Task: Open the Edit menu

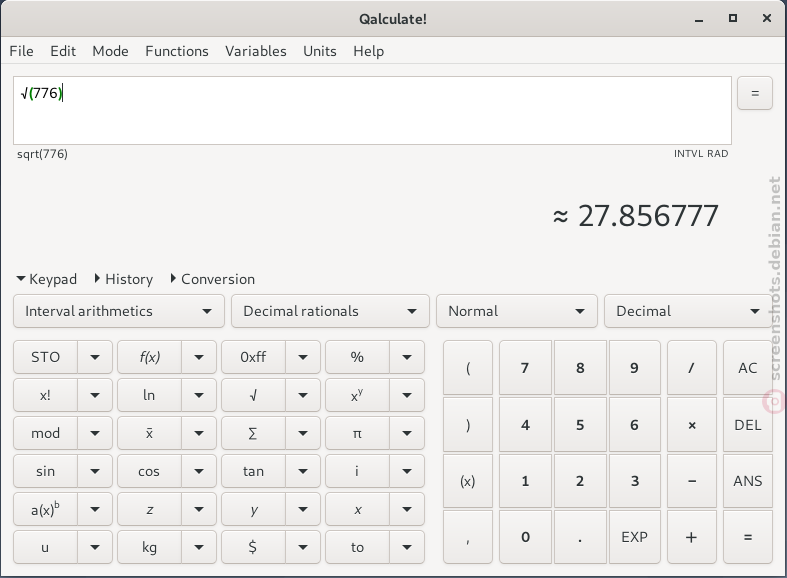Action: (x=63, y=51)
